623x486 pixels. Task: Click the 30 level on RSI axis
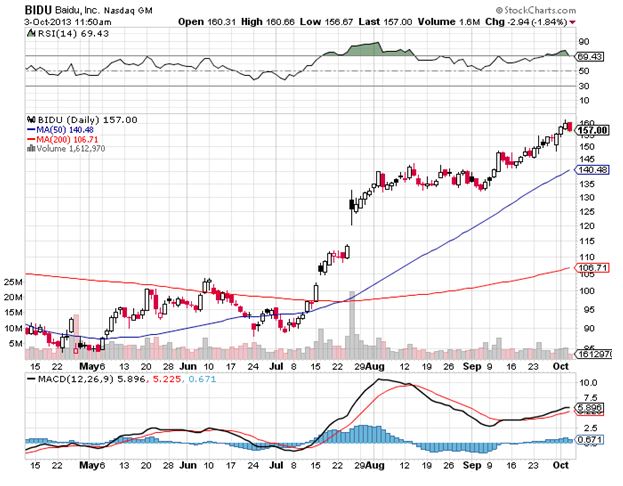pyautogui.click(x=584, y=86)
